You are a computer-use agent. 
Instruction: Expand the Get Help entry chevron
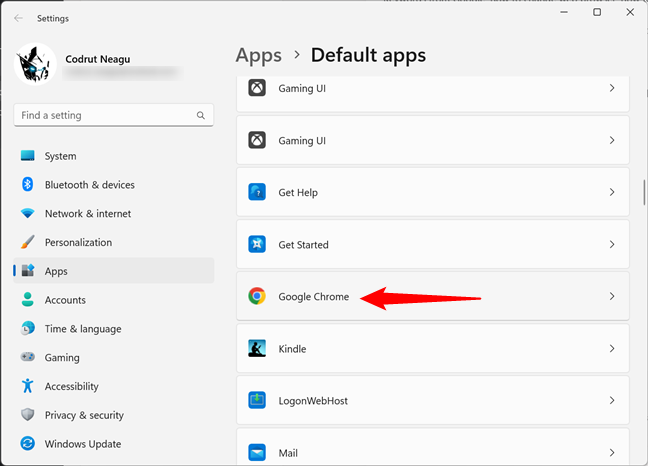[611, 193]
